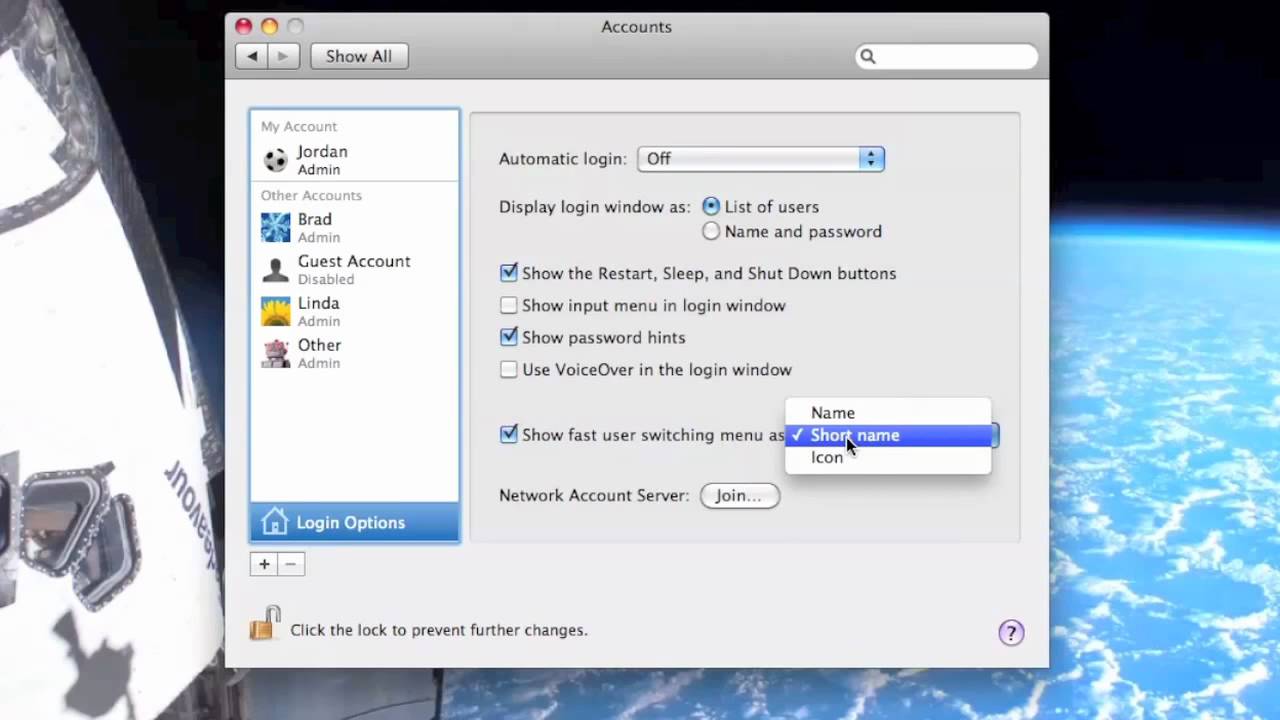
Task: Click the Guest Account silhouette icon
Action: (275, 270)
